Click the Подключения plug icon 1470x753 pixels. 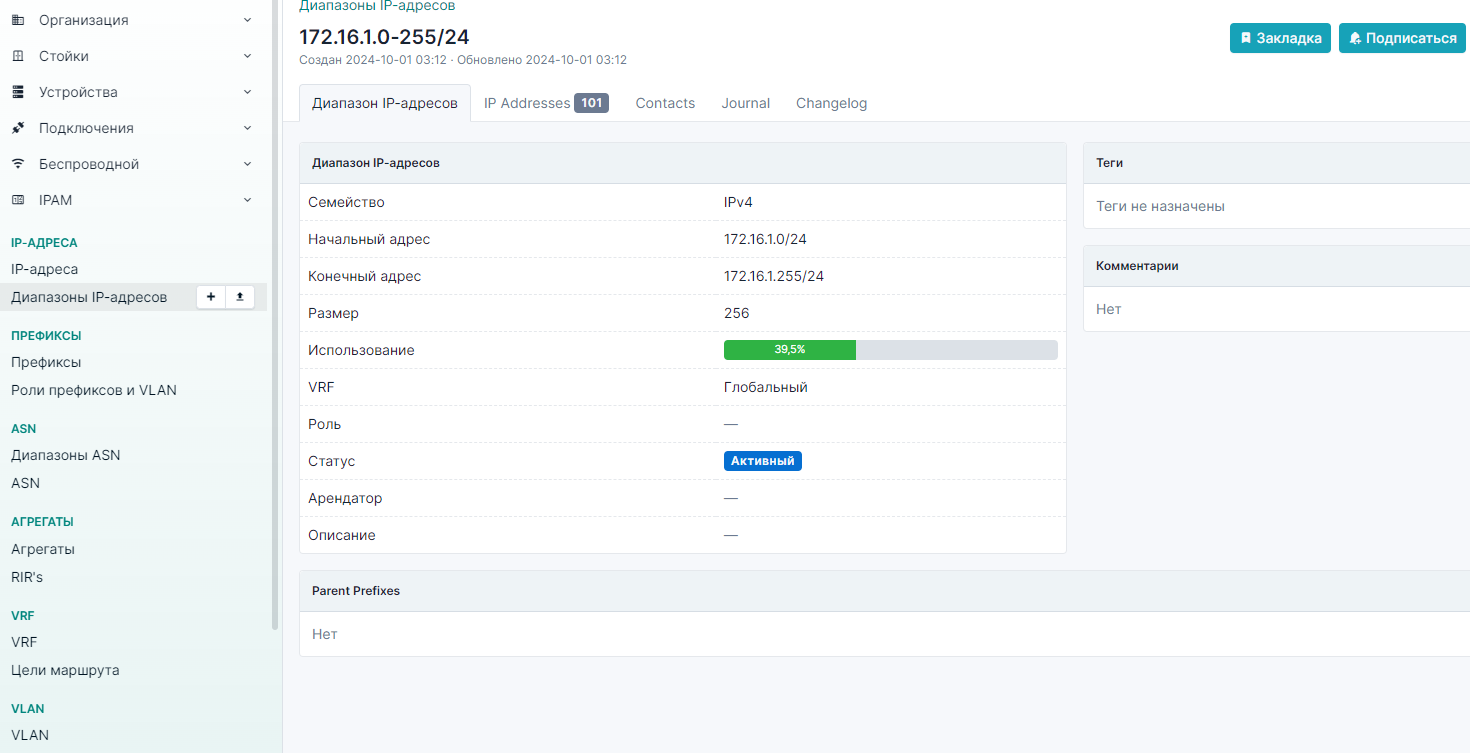[x=18, y=128]
